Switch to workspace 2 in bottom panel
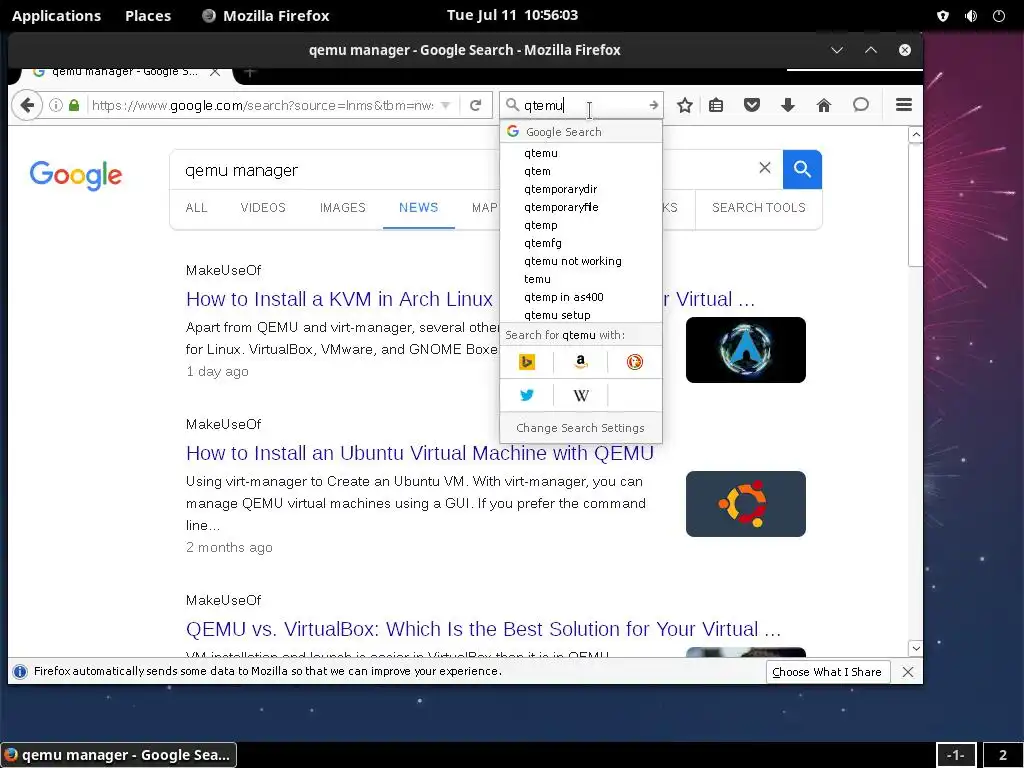This screenshot has width=1024, height=768. (x=1002, y=755)
